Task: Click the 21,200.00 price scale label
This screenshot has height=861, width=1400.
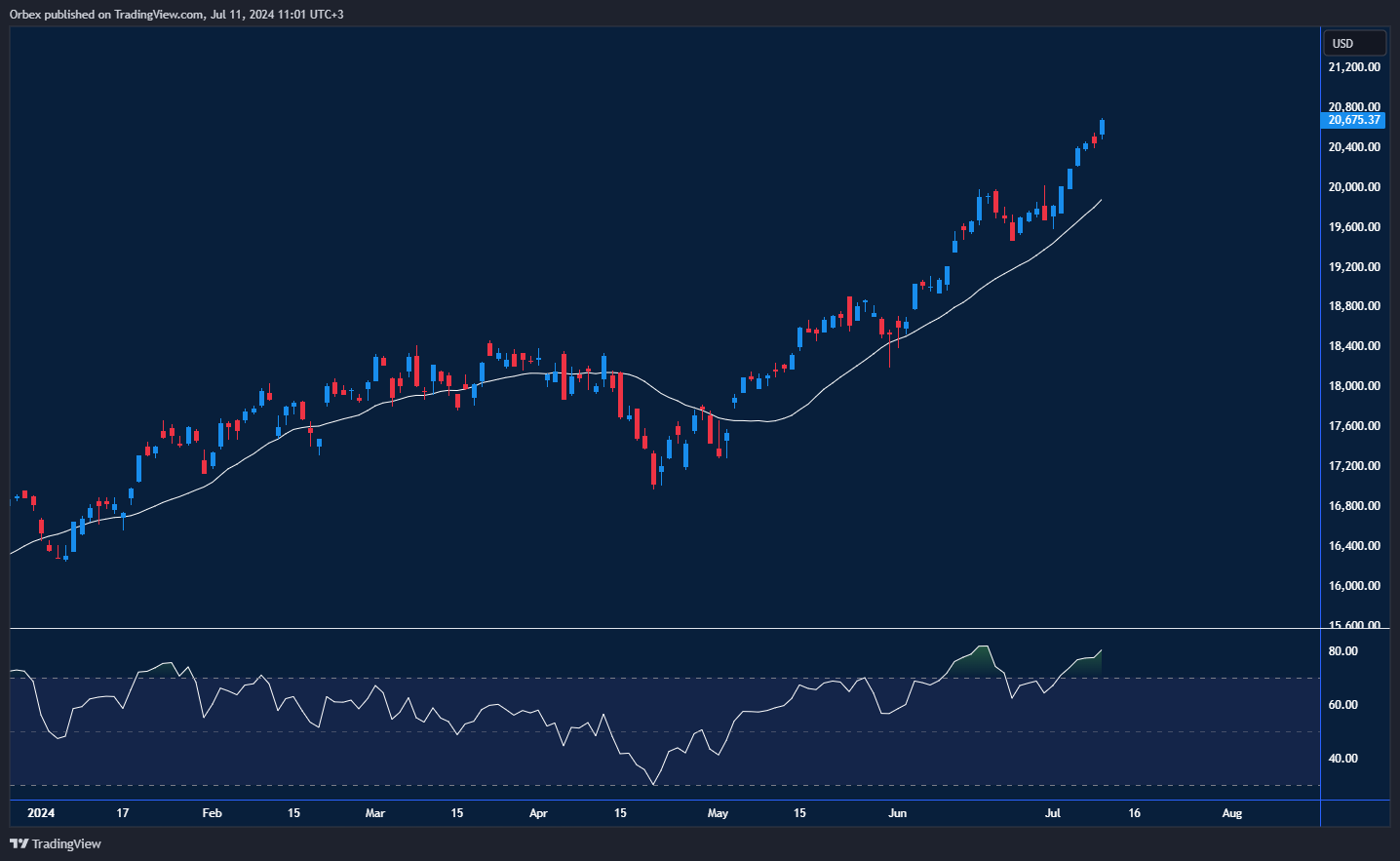Action: tap(1354, 67)
